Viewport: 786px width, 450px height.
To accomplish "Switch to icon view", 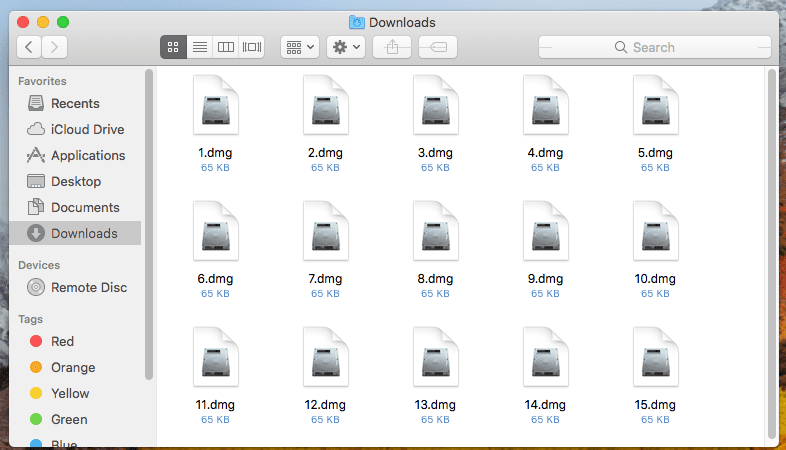I will coord(173,47).
